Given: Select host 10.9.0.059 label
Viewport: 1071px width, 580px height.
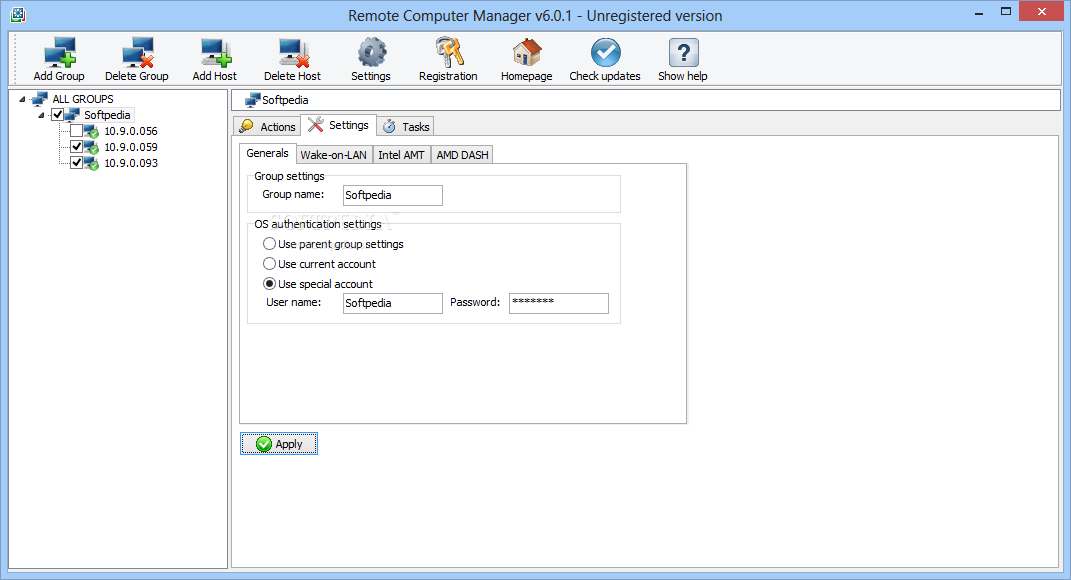Looking at the screenshot, I should coord(131,147).
